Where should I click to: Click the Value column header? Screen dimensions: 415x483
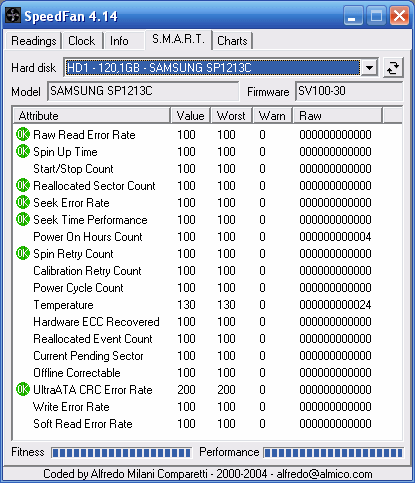pyautogui.click(x=190, y=116)
